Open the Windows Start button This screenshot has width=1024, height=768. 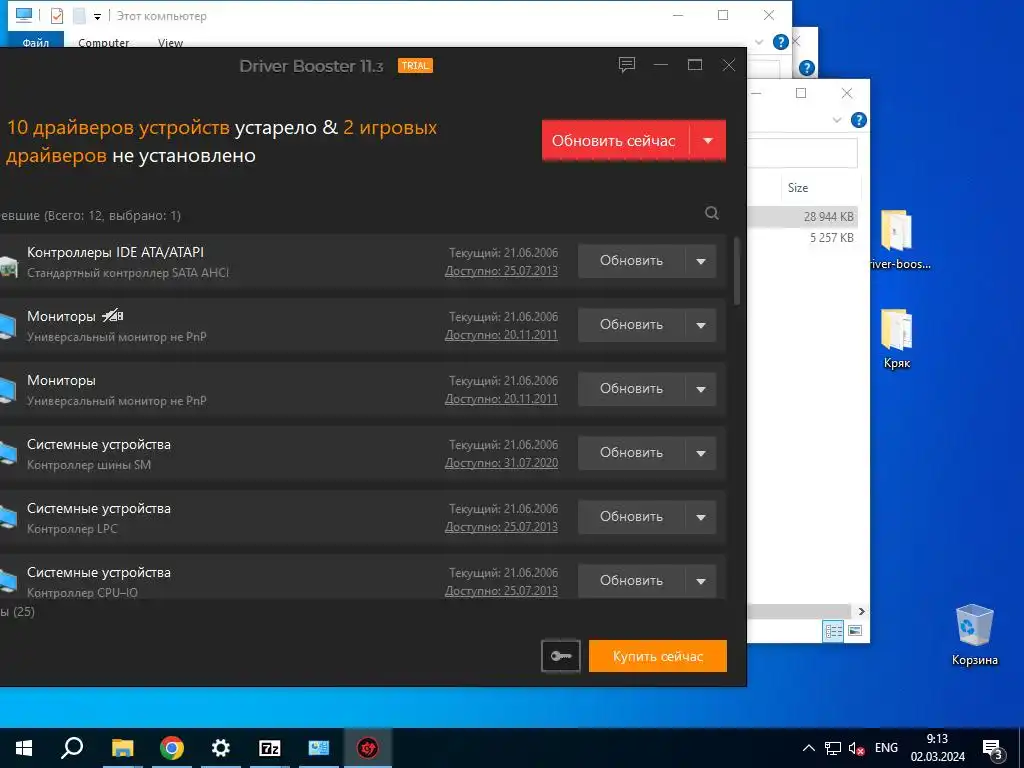point(24,748)
